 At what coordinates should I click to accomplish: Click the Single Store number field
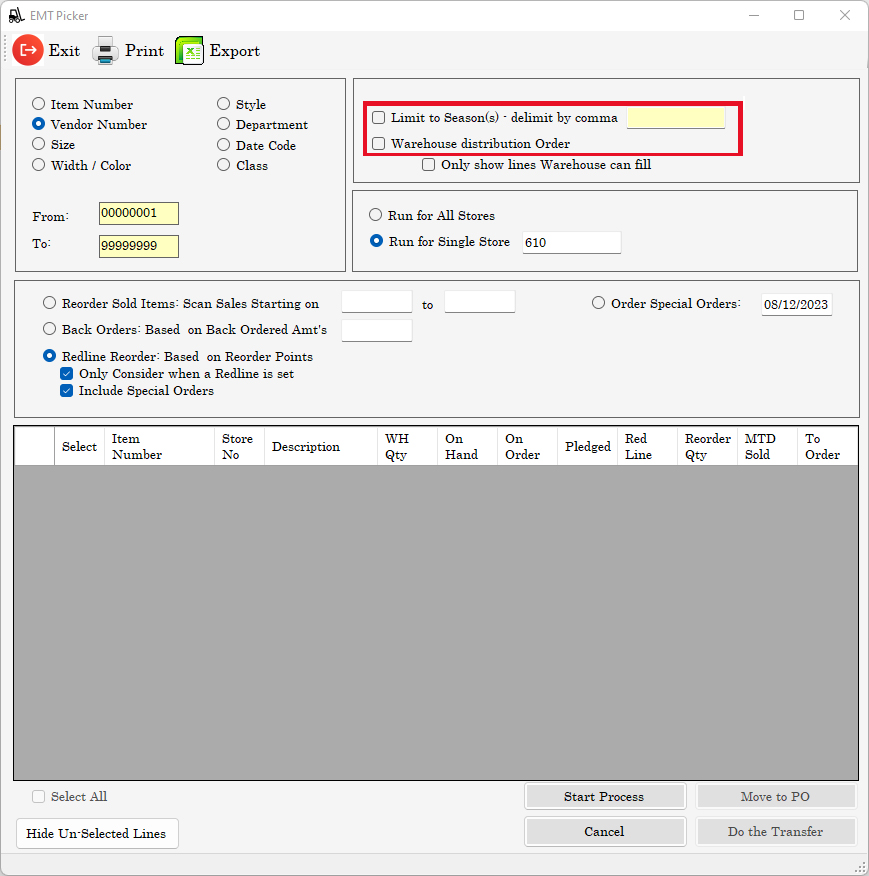click(x=571, y=242)
